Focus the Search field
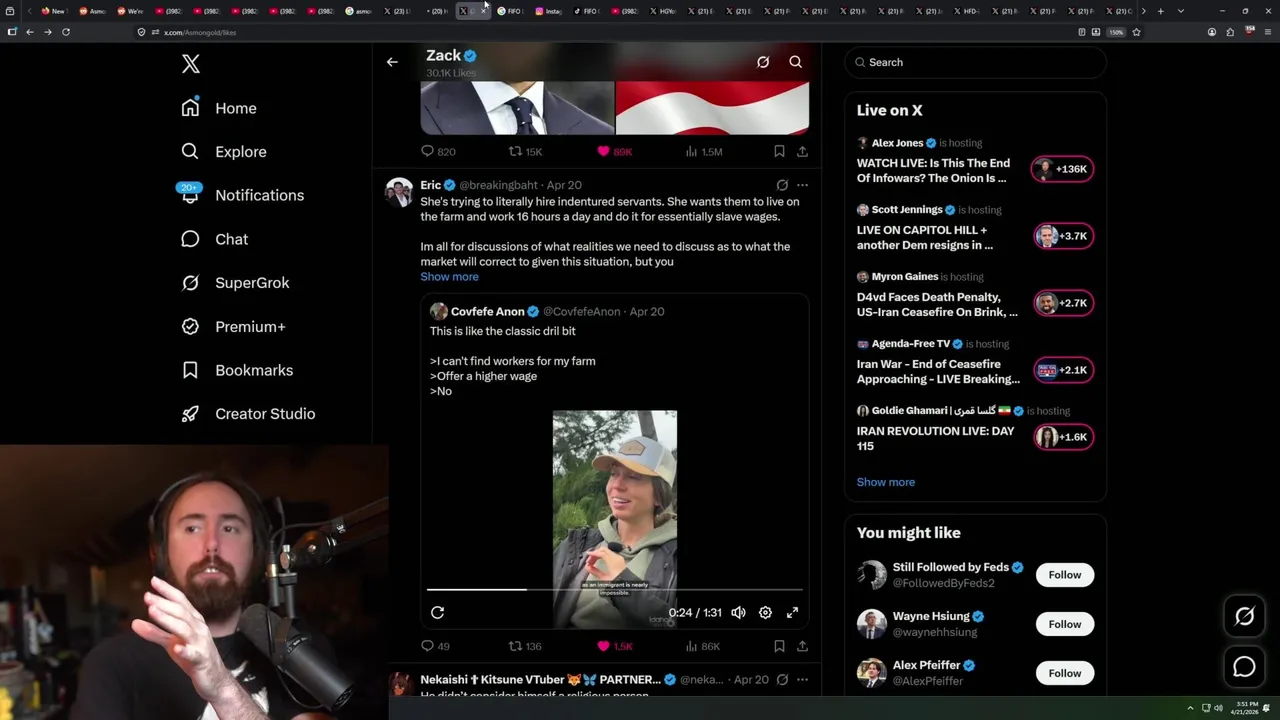Viewport: 1280px width, 720px height. (975, 62)
